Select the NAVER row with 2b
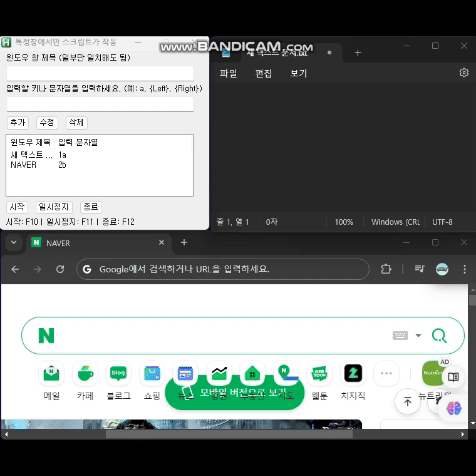This screenshot has width=476, height=476. point(99,165)
